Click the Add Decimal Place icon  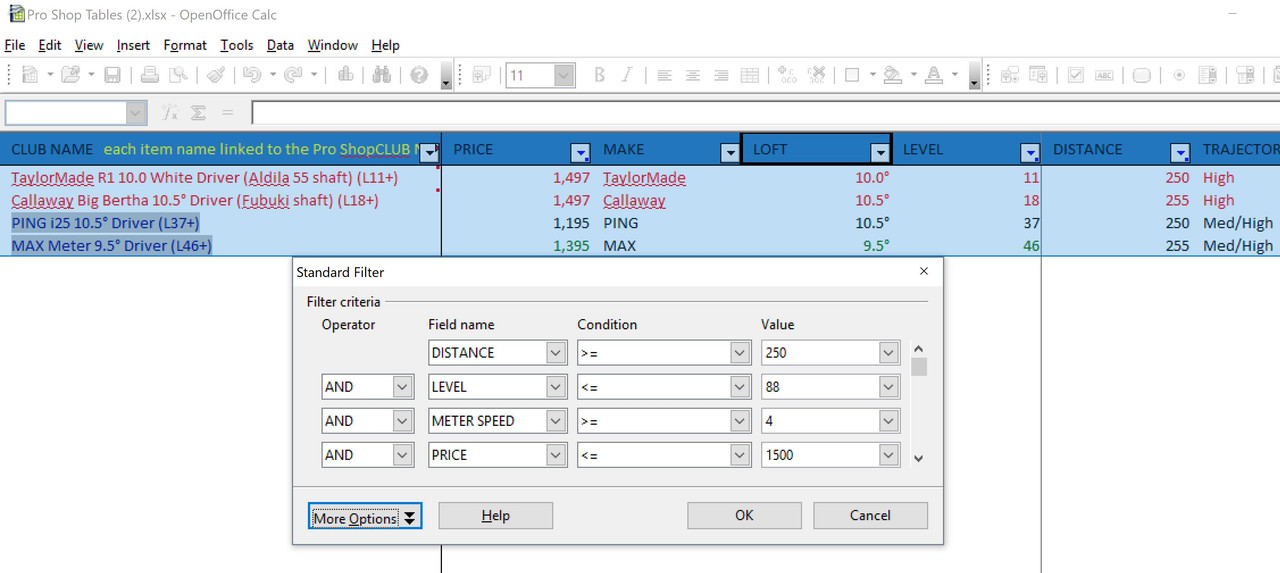[x=787, y=75]
